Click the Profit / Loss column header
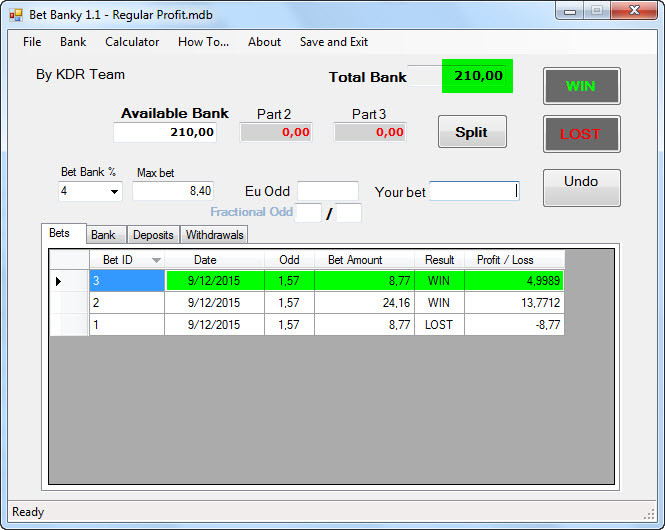Screen dimensions: 665x530 pos(514,260)
